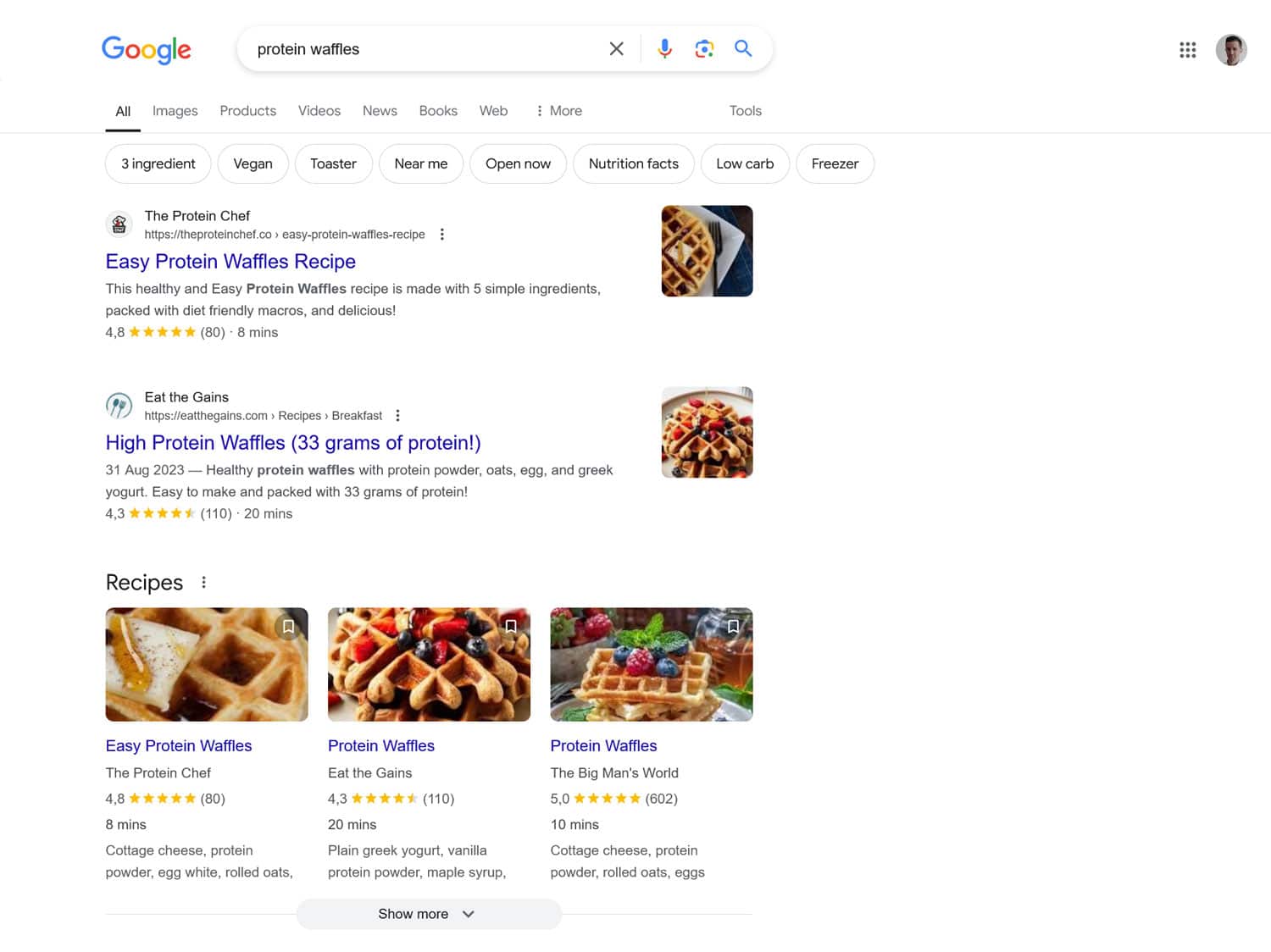
Task: Open Google Lens image search
Action: point(704,48)
